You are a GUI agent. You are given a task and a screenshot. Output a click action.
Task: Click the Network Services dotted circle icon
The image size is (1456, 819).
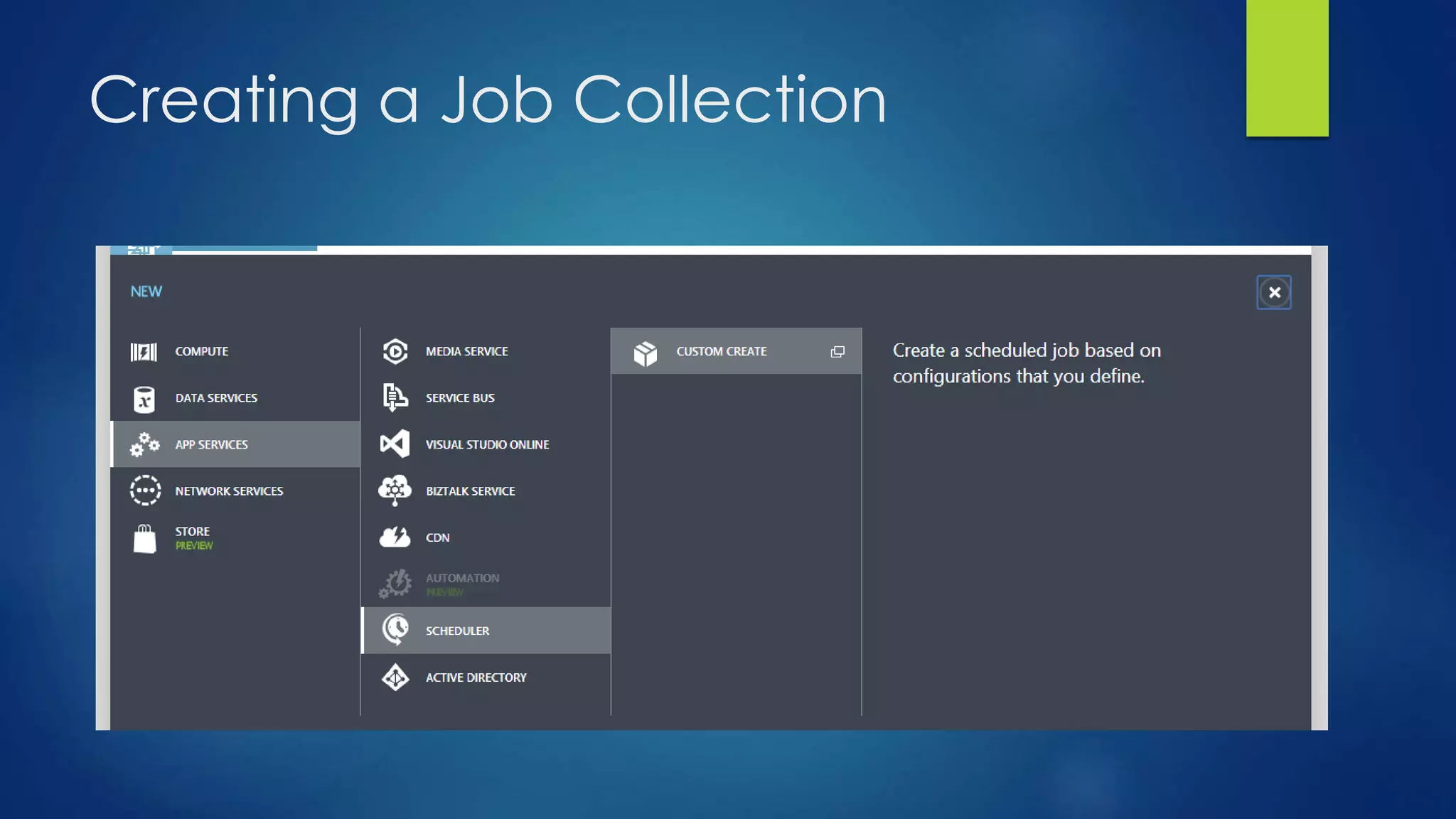tap(145, 491)
